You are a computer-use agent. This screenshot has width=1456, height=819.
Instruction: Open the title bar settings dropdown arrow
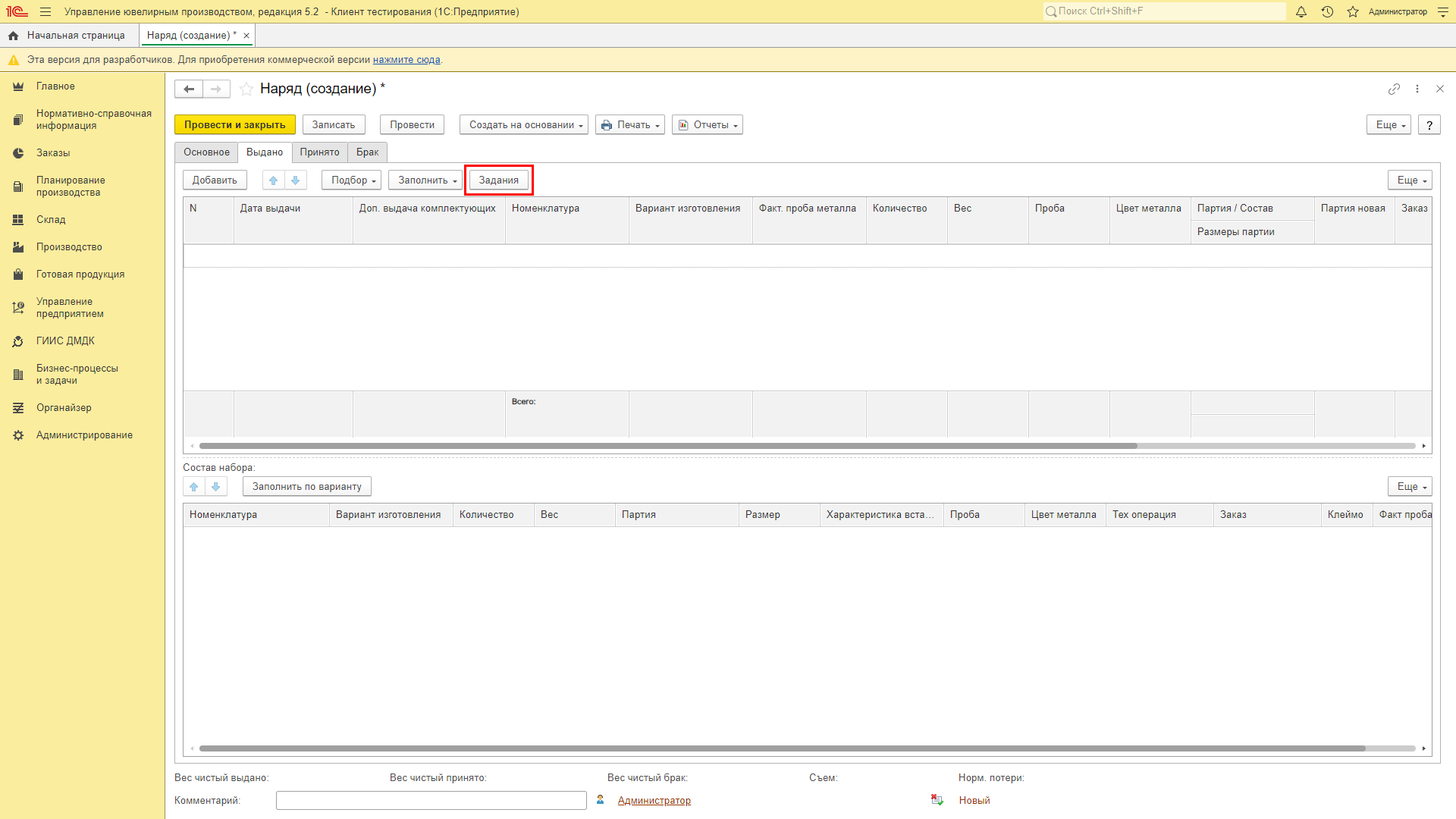click(x=1443, y=11)
